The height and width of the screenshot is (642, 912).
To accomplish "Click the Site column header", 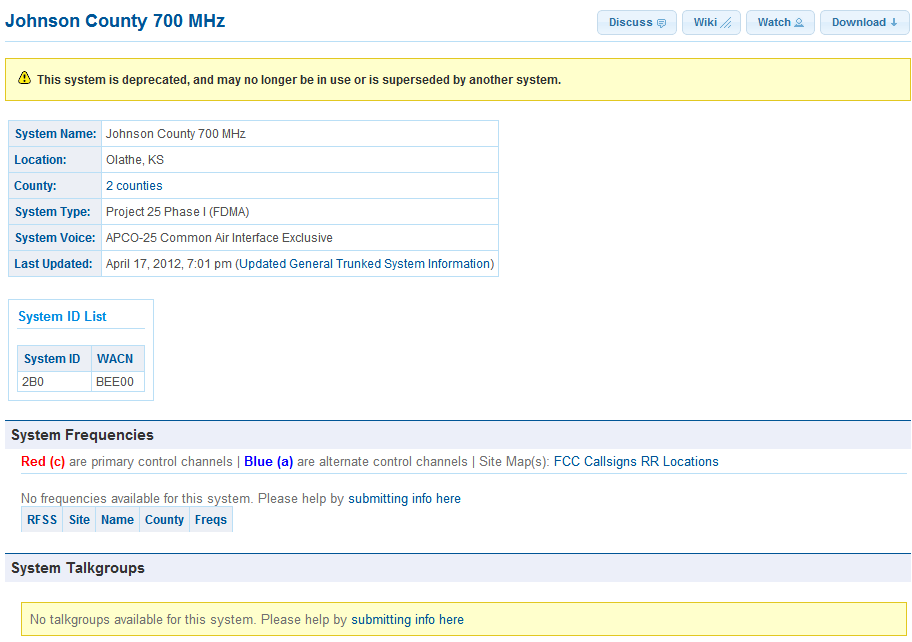I will point(79,520).
